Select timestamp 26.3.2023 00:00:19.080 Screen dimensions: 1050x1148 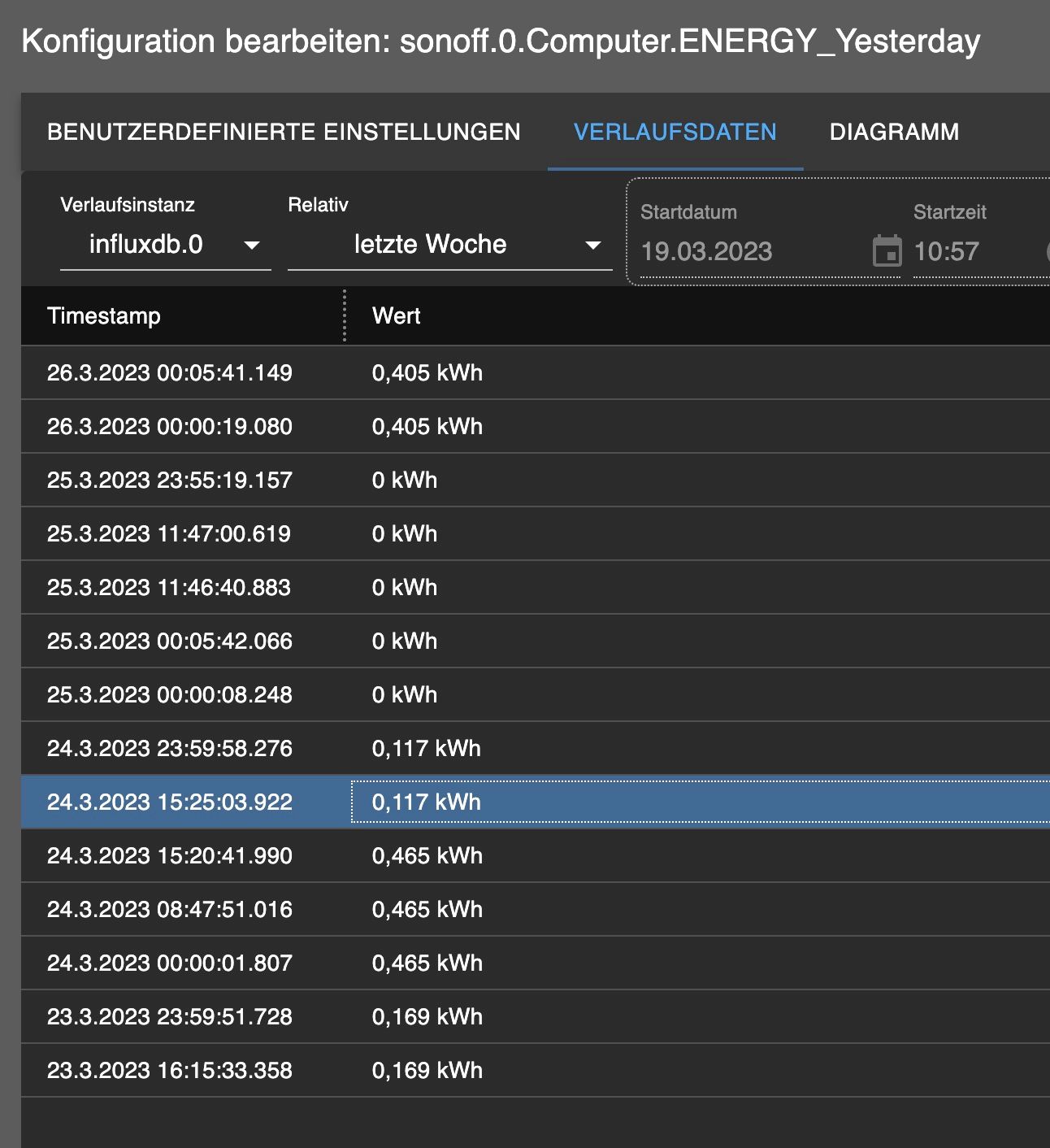click(170, 426)
